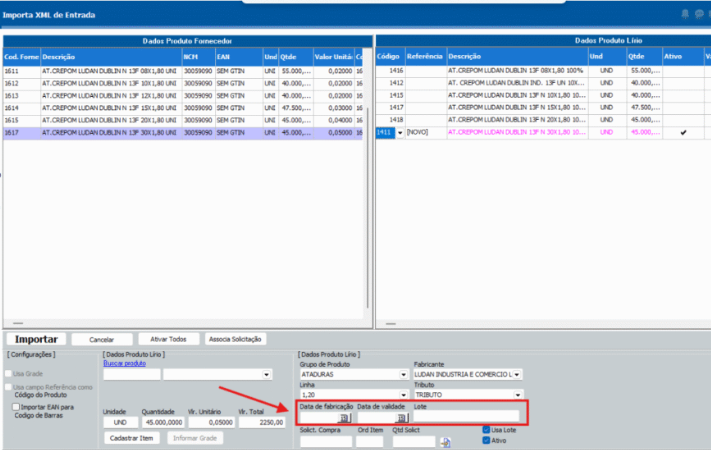Click the Buscar produto link
Screen dimensions: 711x450
tap(125, 363)
